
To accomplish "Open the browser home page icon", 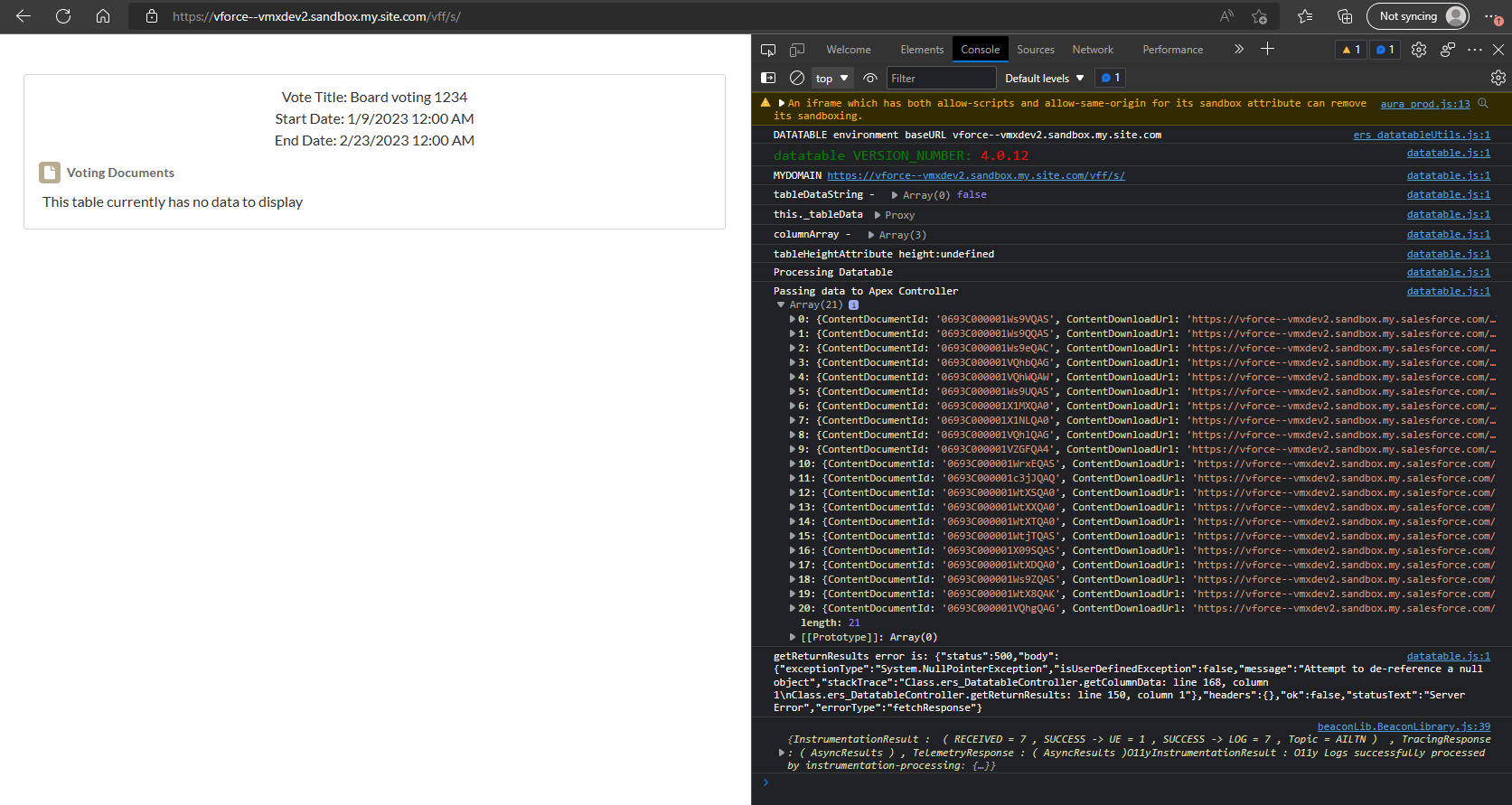I will 103,16.
